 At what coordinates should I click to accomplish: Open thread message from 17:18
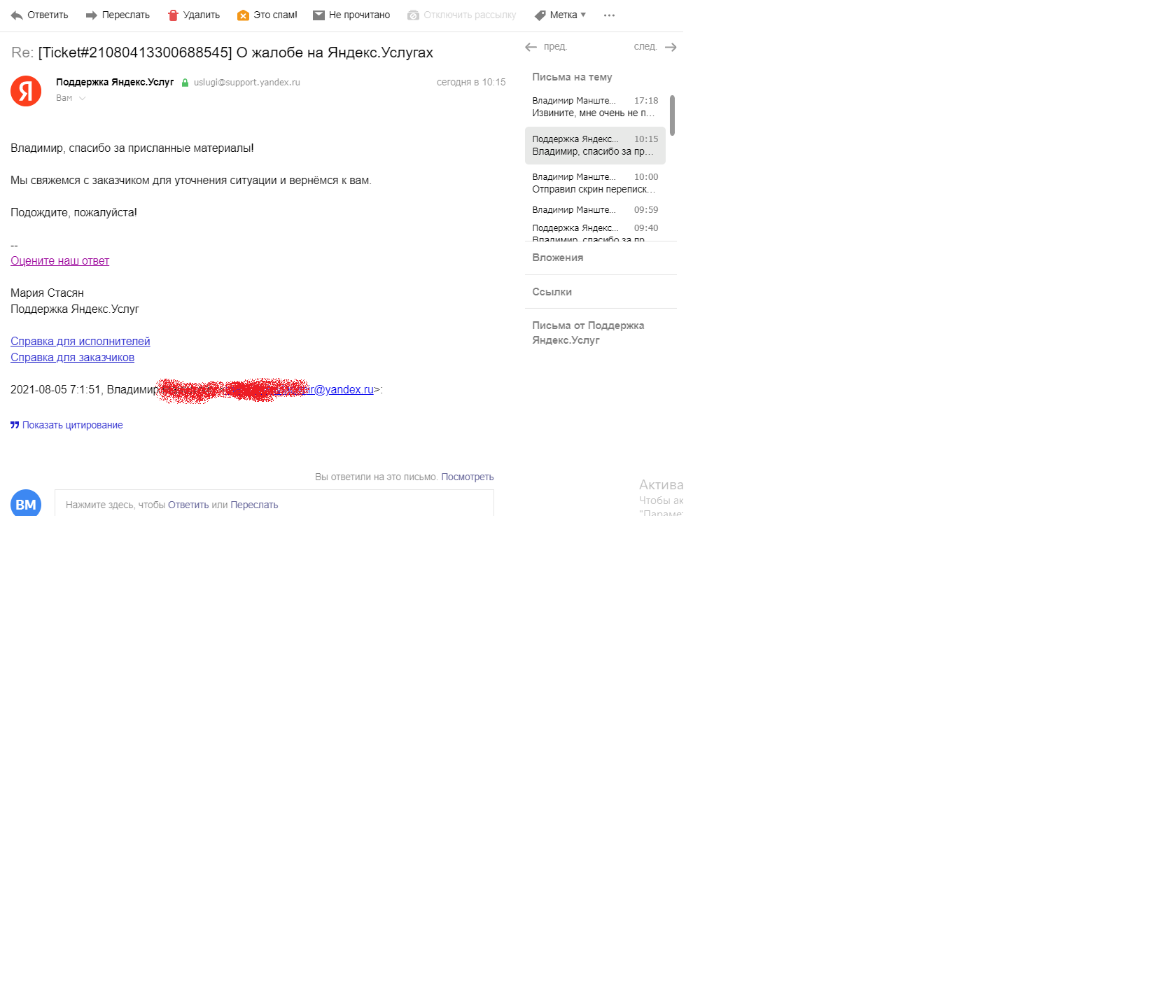(x=595, y=106)
